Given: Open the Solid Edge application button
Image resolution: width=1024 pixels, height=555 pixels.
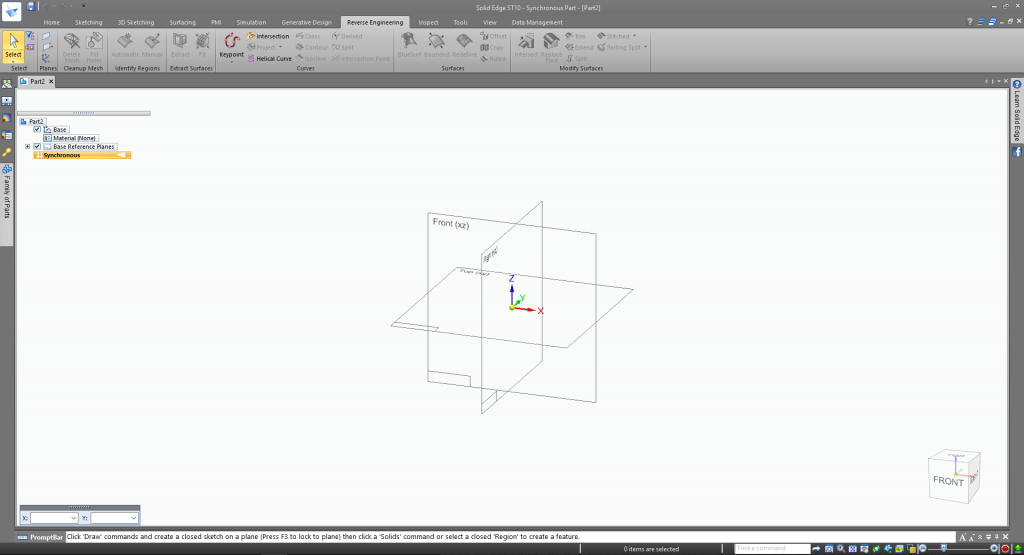Looking at the screenshot, I should tap(12, 11).
